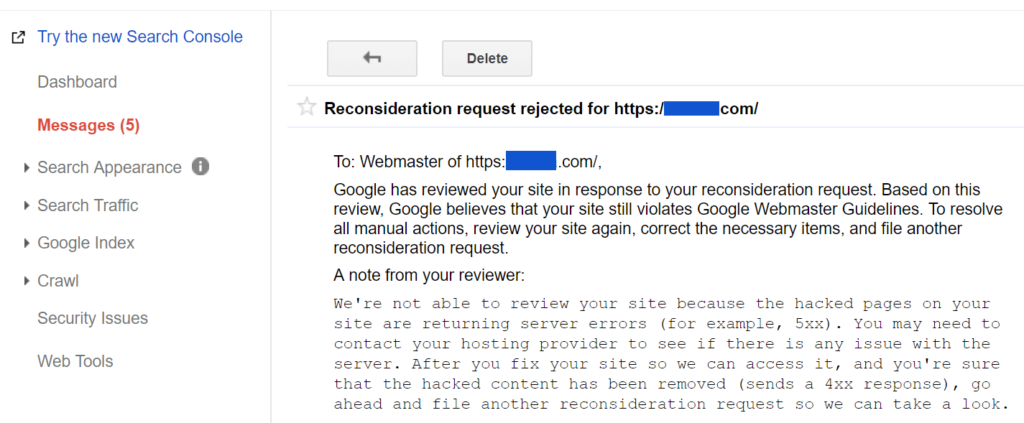Expand the Search Appearance arrow

pos(26,168)
